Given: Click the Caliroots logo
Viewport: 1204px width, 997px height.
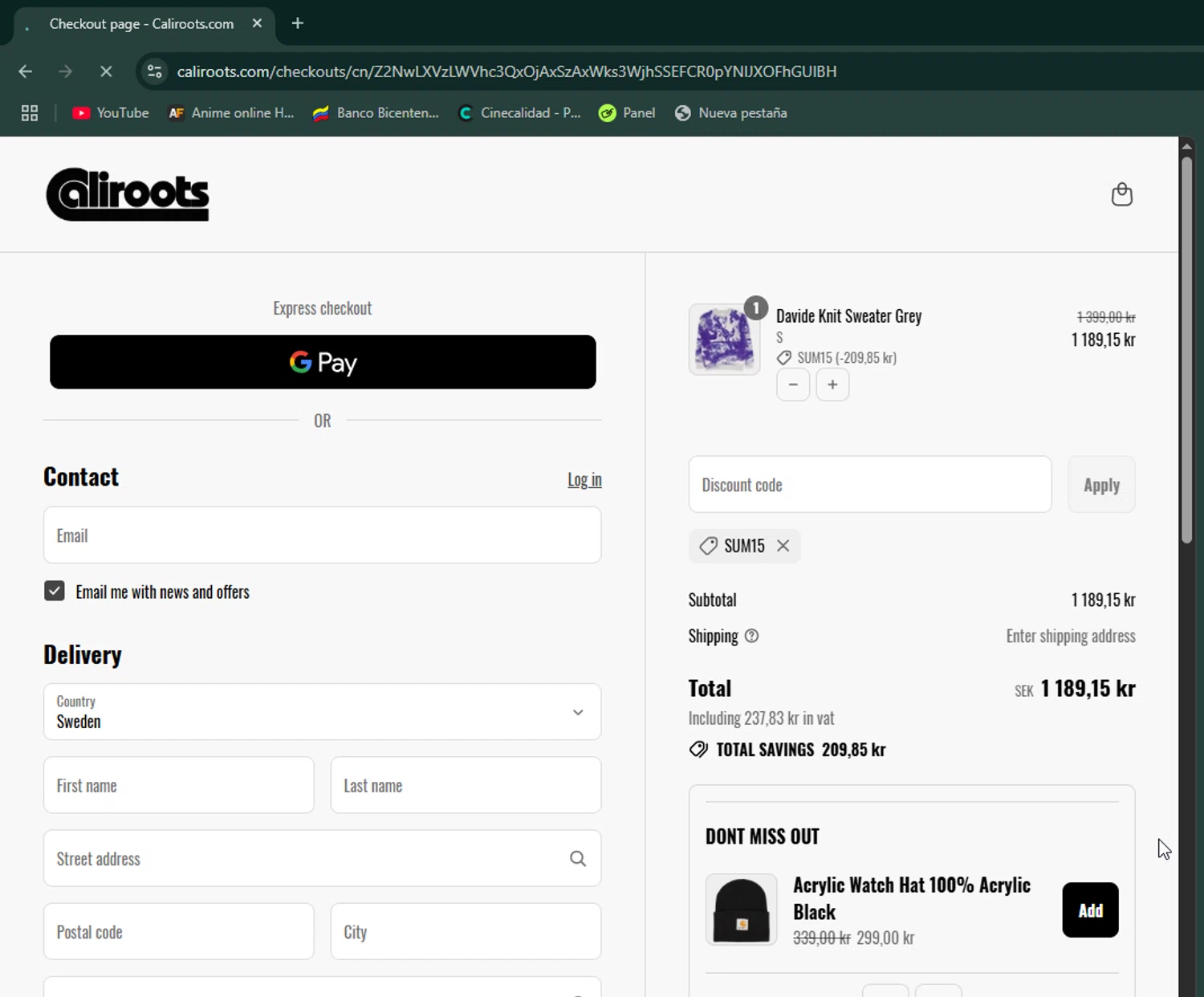Looking at the screenshot, I should click(x=128, y=194).
